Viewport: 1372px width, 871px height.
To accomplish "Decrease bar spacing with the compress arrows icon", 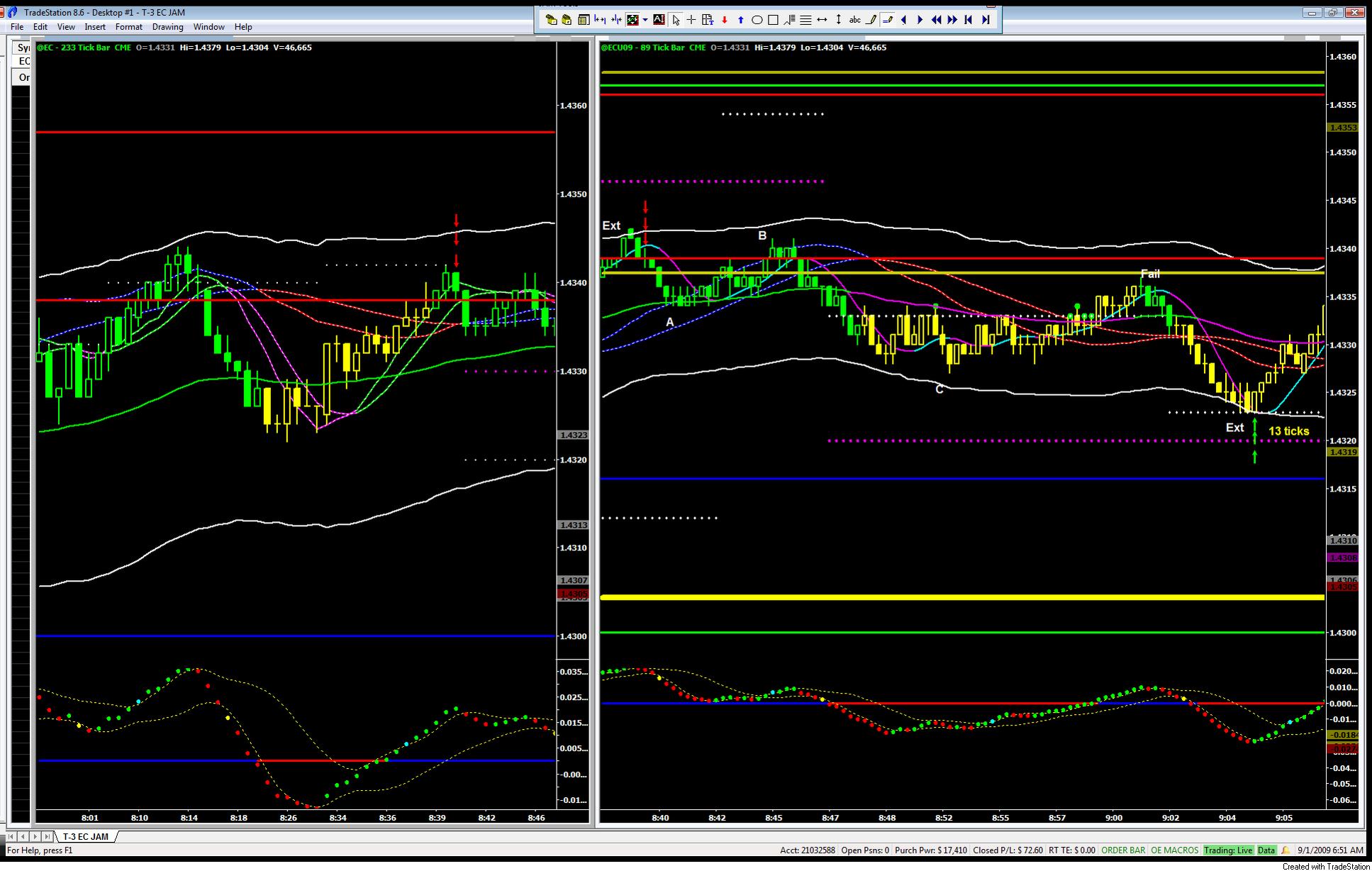I will click(x=615, y=20).
